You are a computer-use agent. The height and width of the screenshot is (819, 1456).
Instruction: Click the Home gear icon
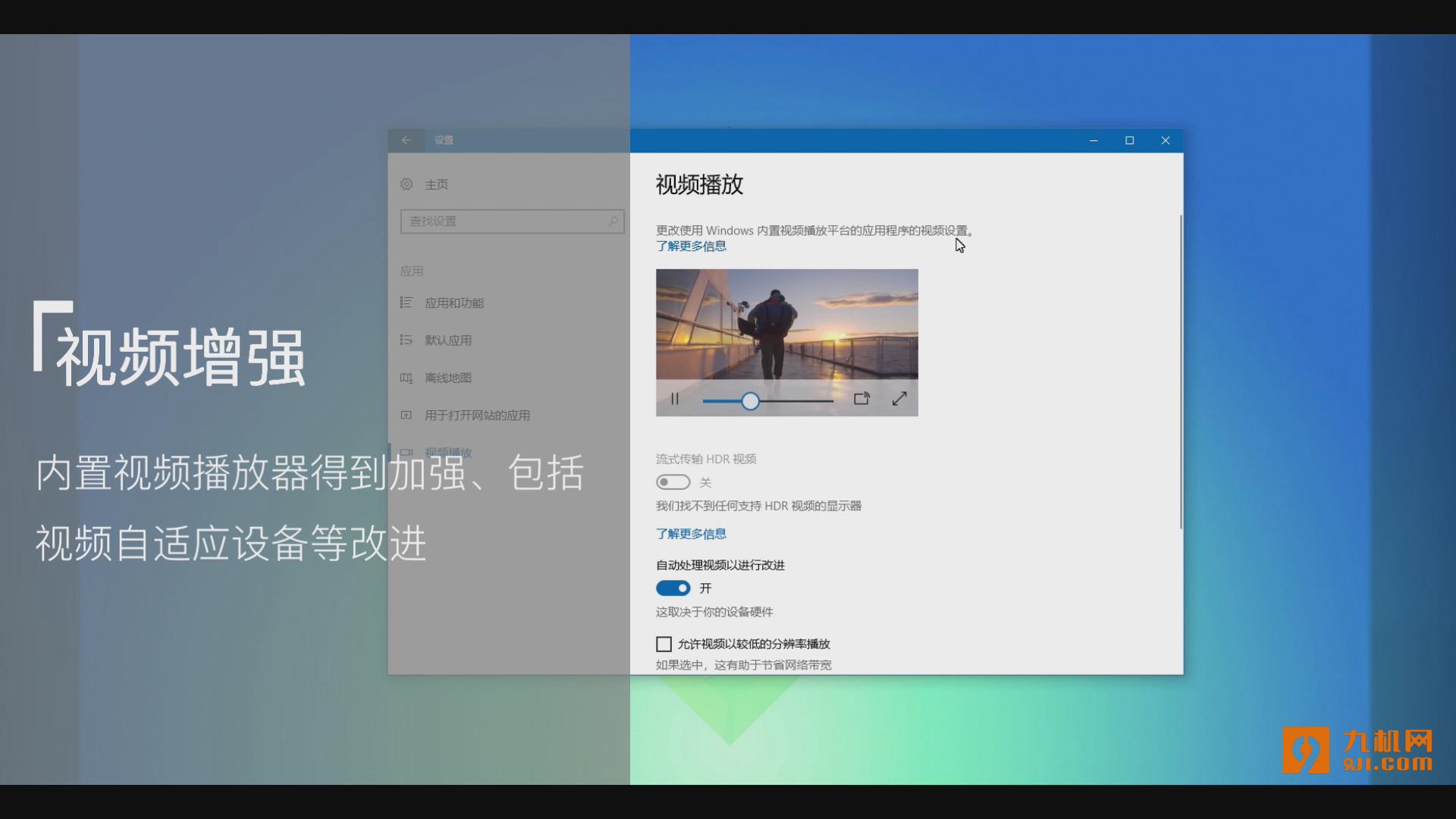[x=407, y=184]
